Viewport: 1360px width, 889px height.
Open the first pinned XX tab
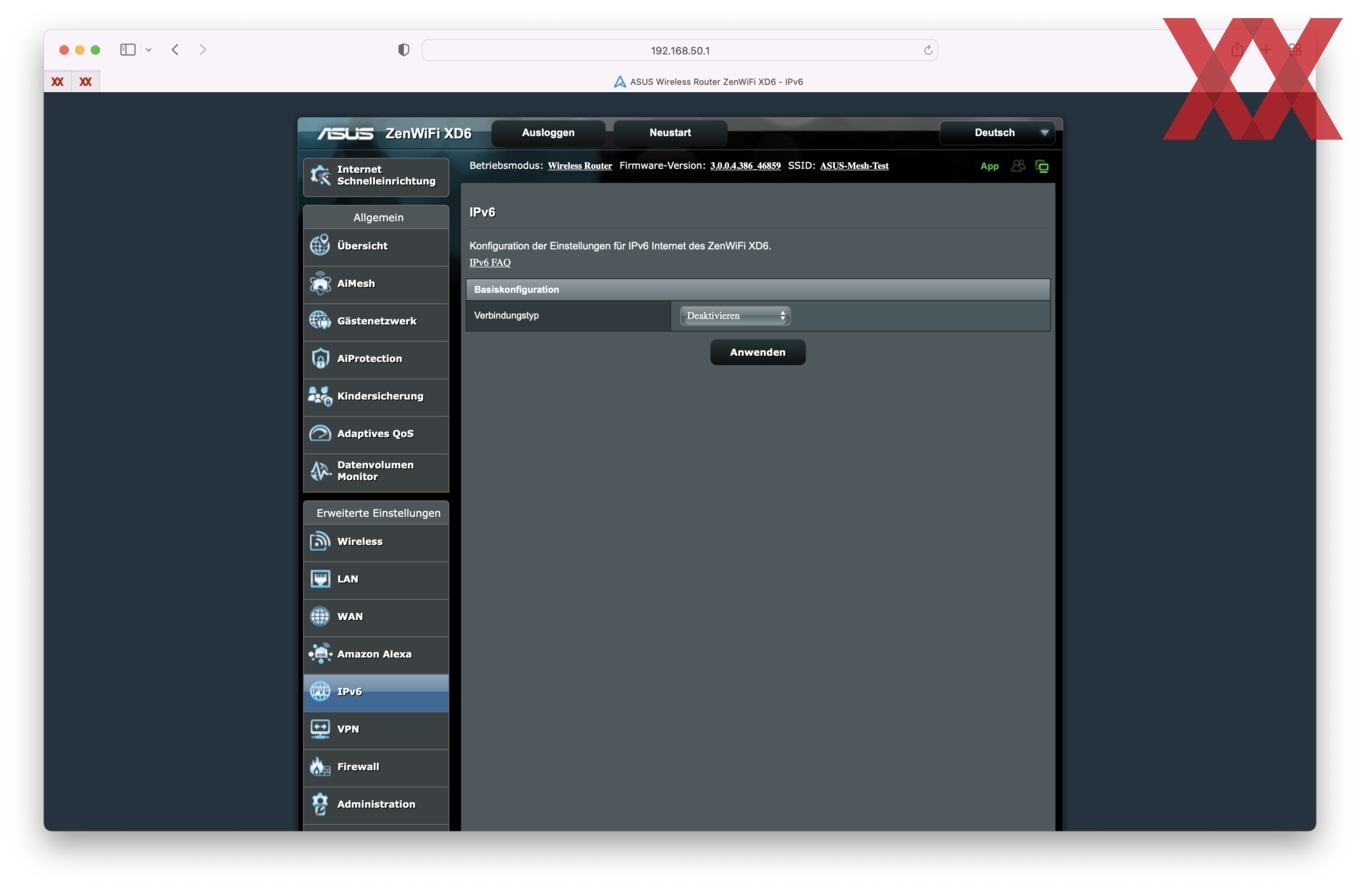tap(58, 82)
